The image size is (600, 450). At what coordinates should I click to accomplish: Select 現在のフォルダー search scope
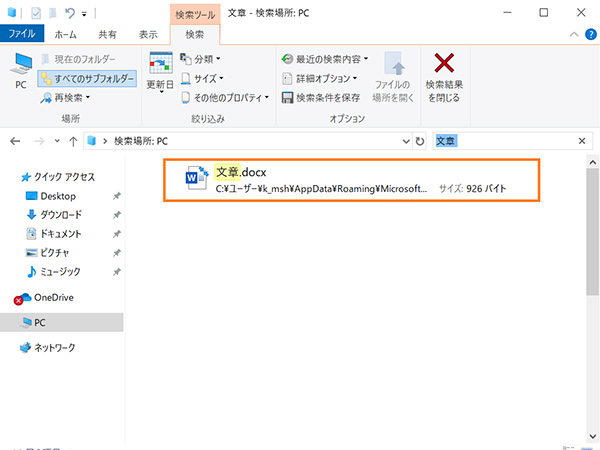click(x=78, y=59)
